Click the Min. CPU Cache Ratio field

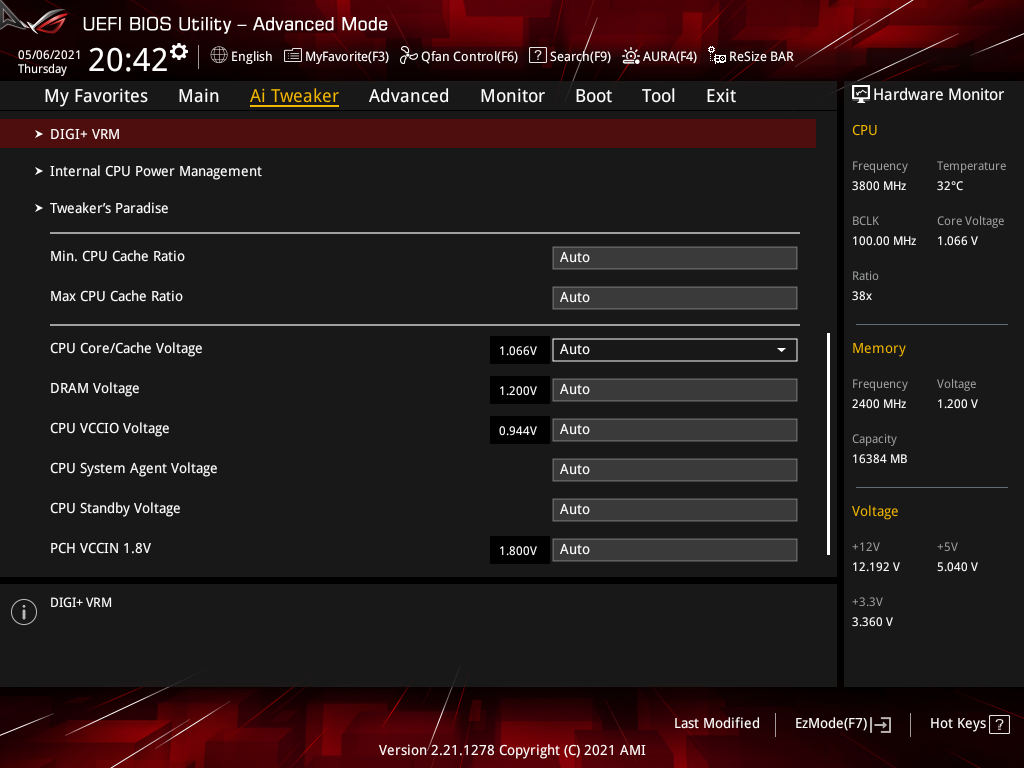click(675, 258)
